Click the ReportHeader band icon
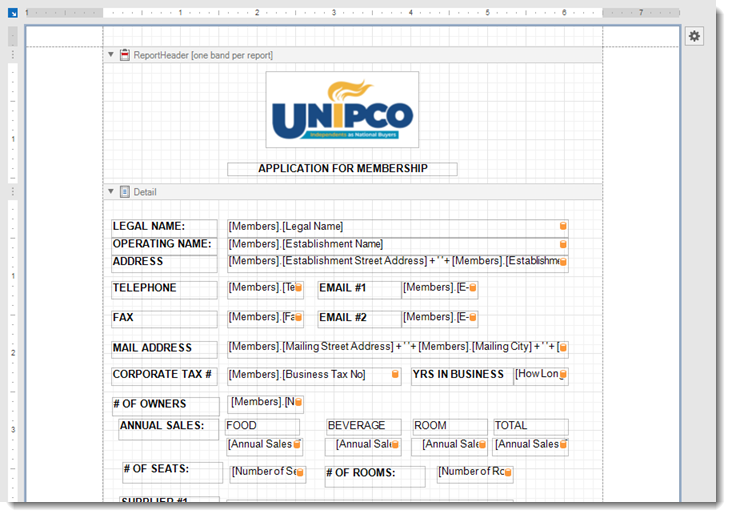The height and width of the screenshot is (517, 731). (125, 55)
